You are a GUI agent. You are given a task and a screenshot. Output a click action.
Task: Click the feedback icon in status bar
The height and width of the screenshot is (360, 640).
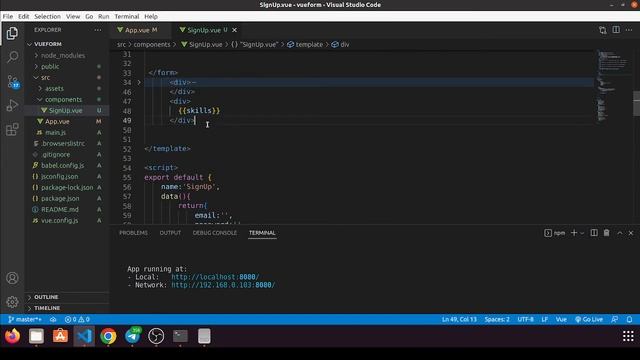click(614, 319)
